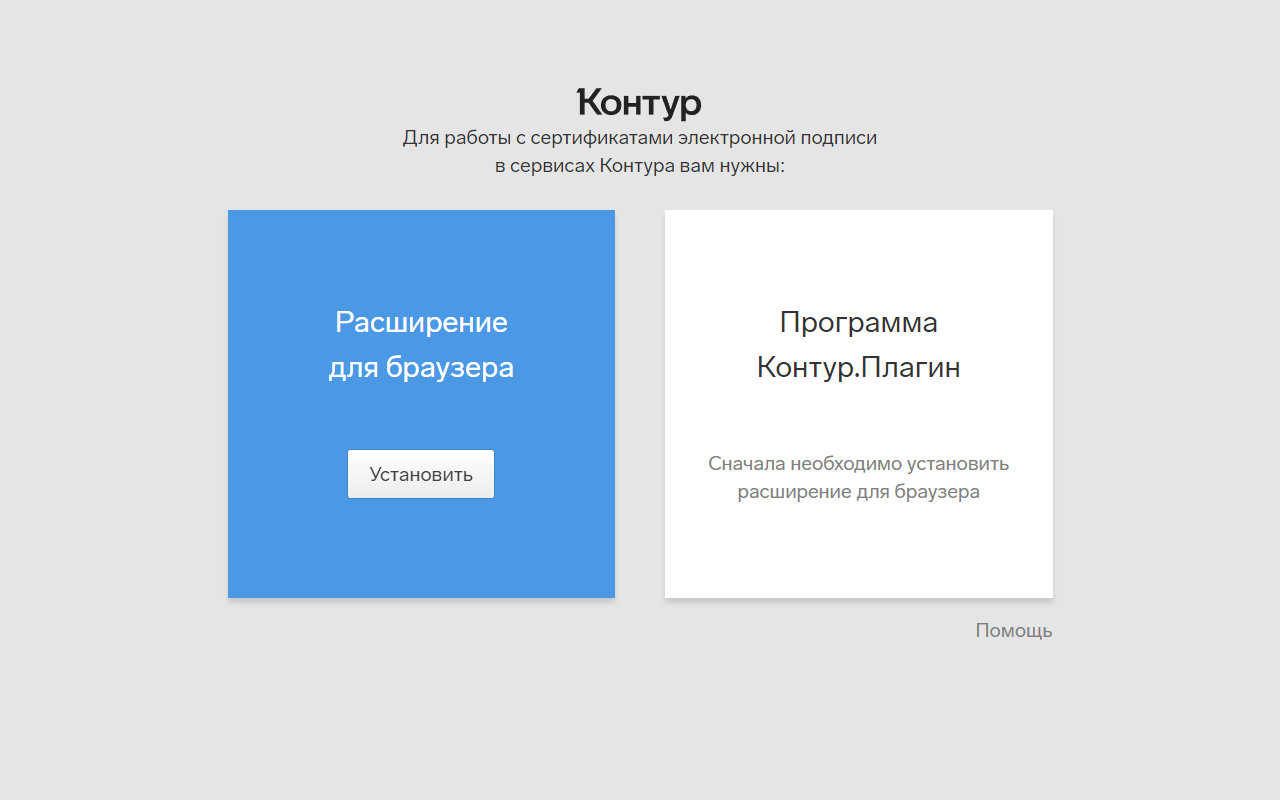The height and width of the screenshot is (800, 1280).
Task: Click the subtitle about electronic signature certificates
Action: pyautogui.click(x=640, y=137)
